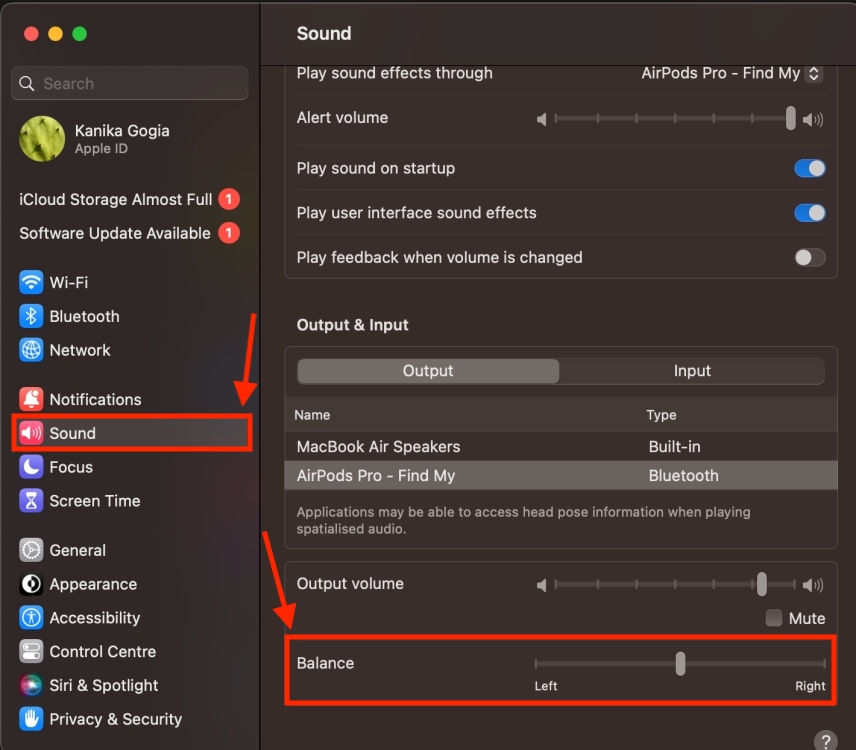Turn off user interface sound effects
Viewport: 856px width, 750px height.
809,213
